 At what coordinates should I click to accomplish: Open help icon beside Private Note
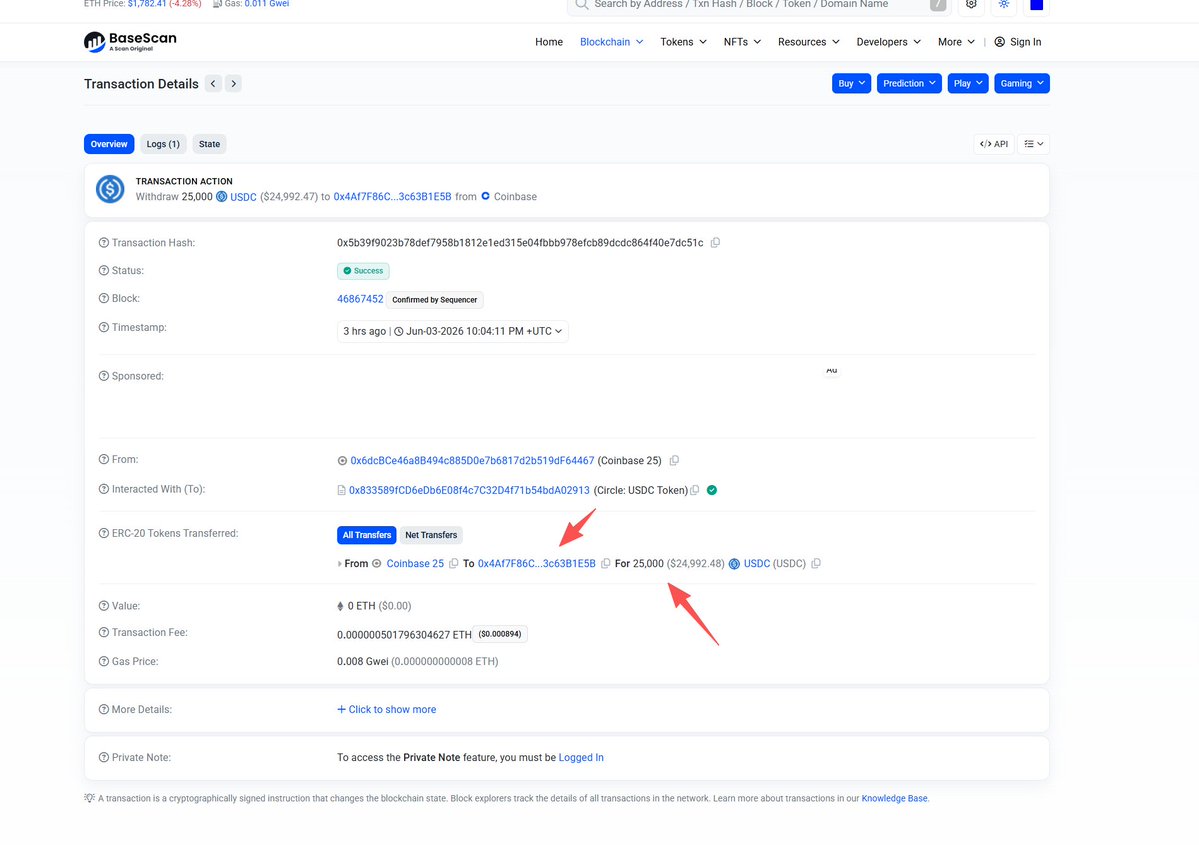click(x=103, y=757)
